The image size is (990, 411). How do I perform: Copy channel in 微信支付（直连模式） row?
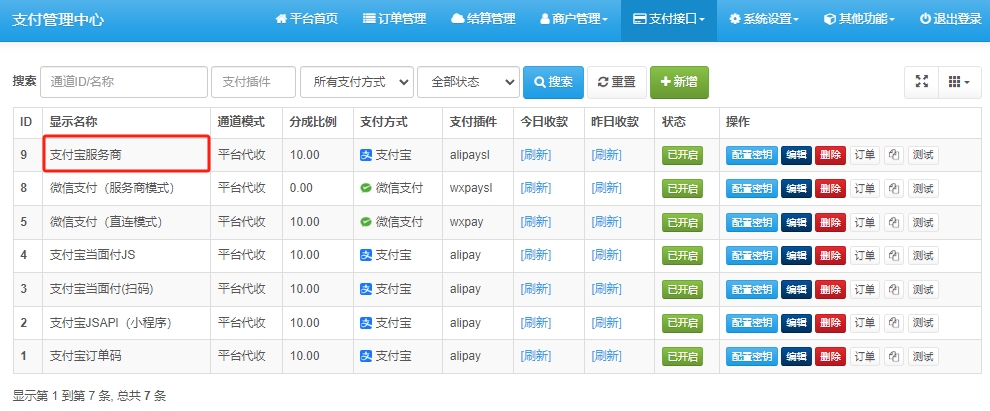point(893,222)
